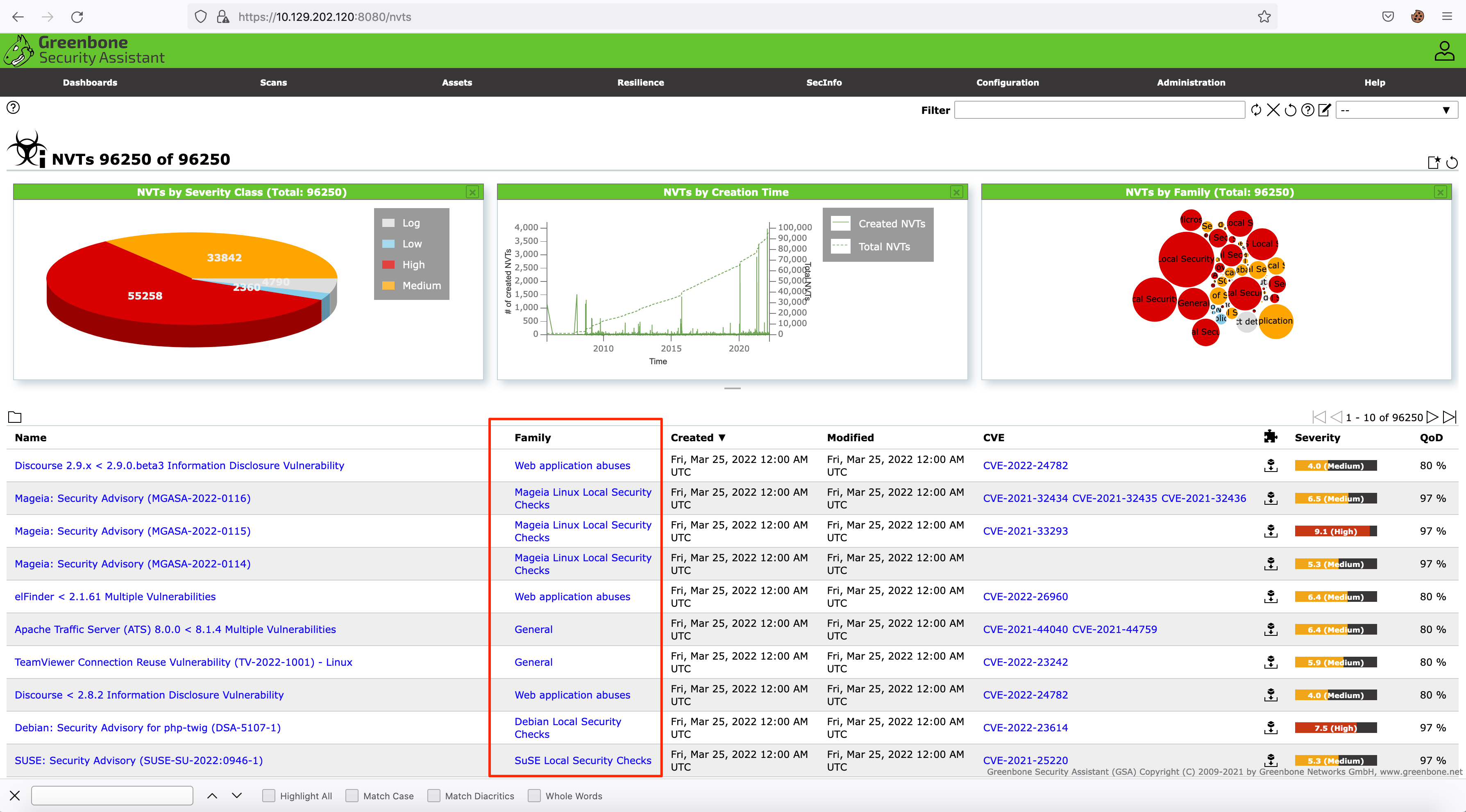Open CVE-2021-33293 link
The width and height of the screenshot is (1466, 812).
(x=1025, y=531)
